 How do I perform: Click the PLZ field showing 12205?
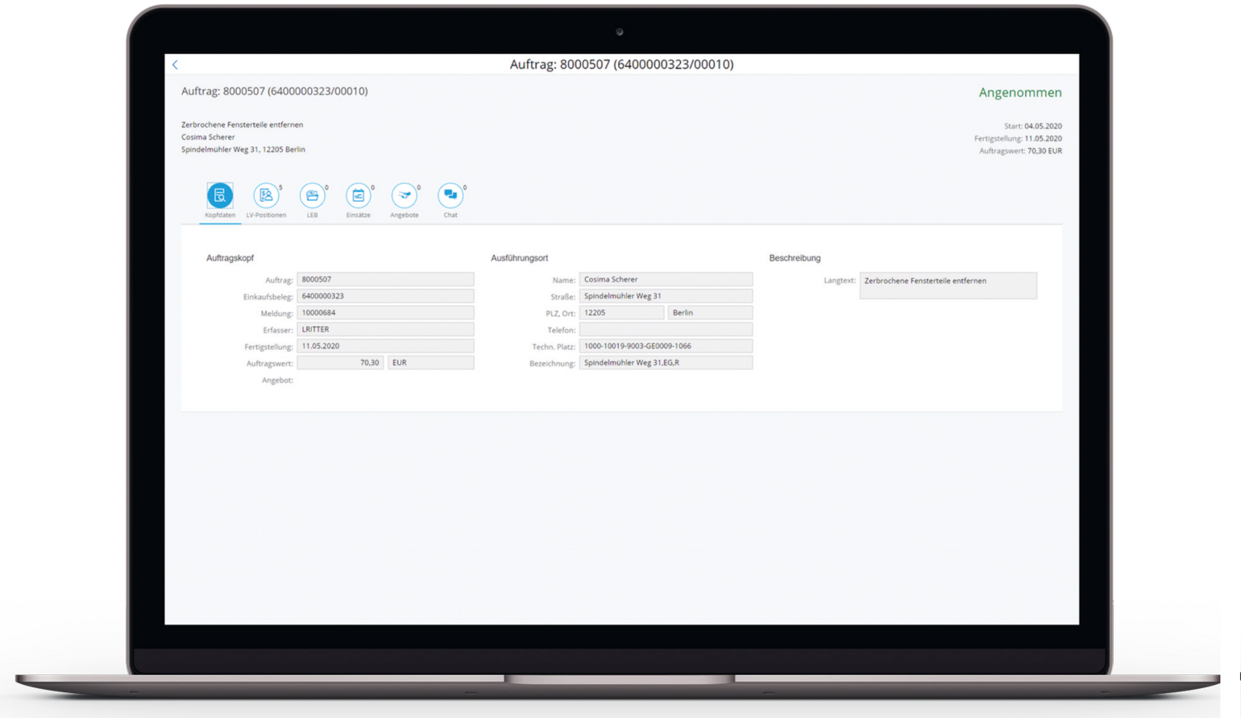tap(621, 313)
